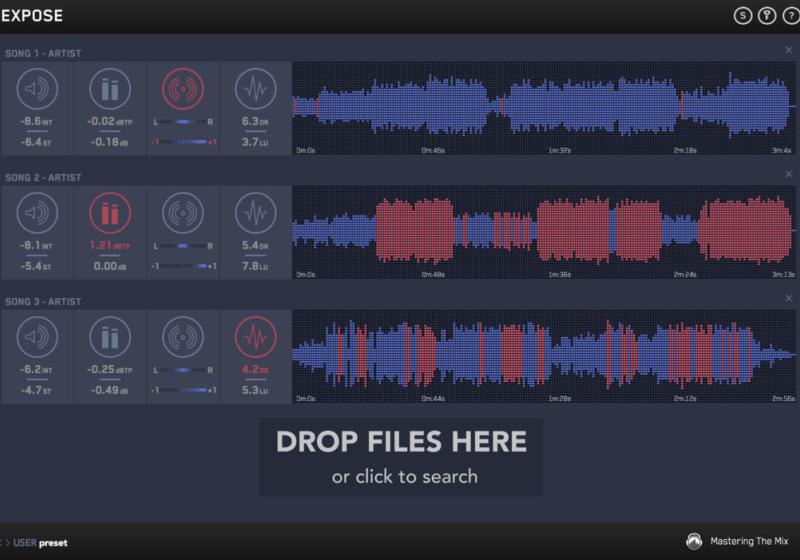Click Song 1 integrated loudness -8.6 value
The height and width of the screenshot is (560, 800).
click(36, 121)
